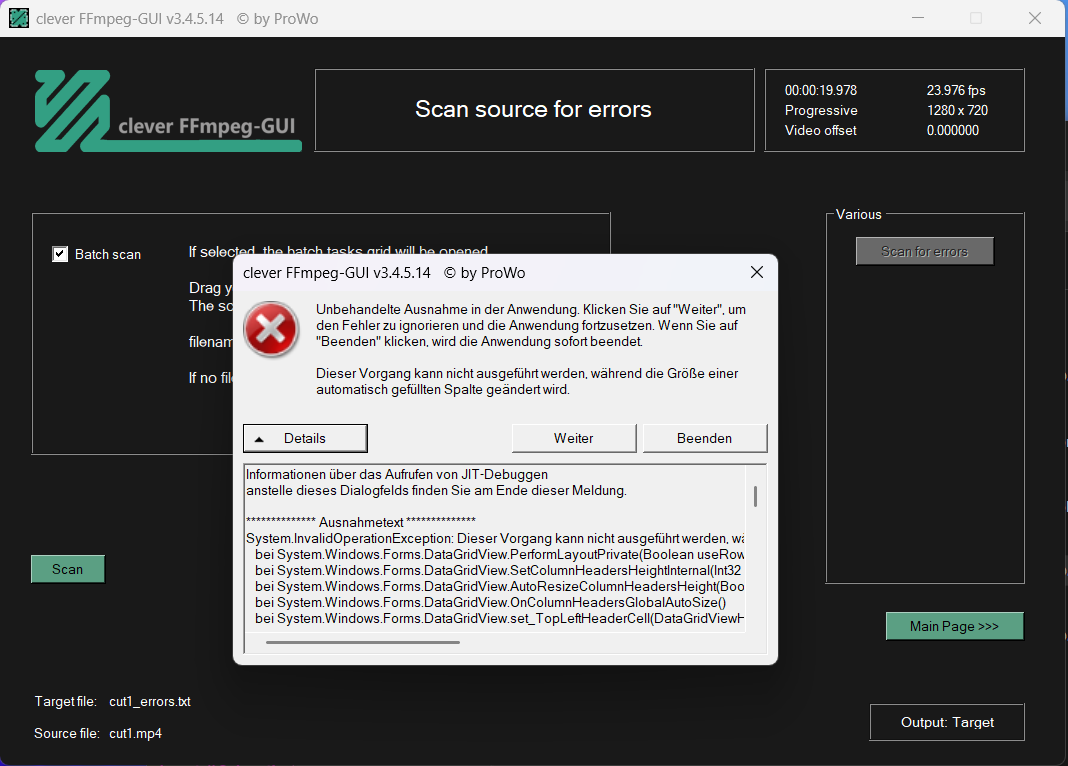Click the horizontal scrollbar in exception details
The image size is (1068, 766).
(363, 642)
